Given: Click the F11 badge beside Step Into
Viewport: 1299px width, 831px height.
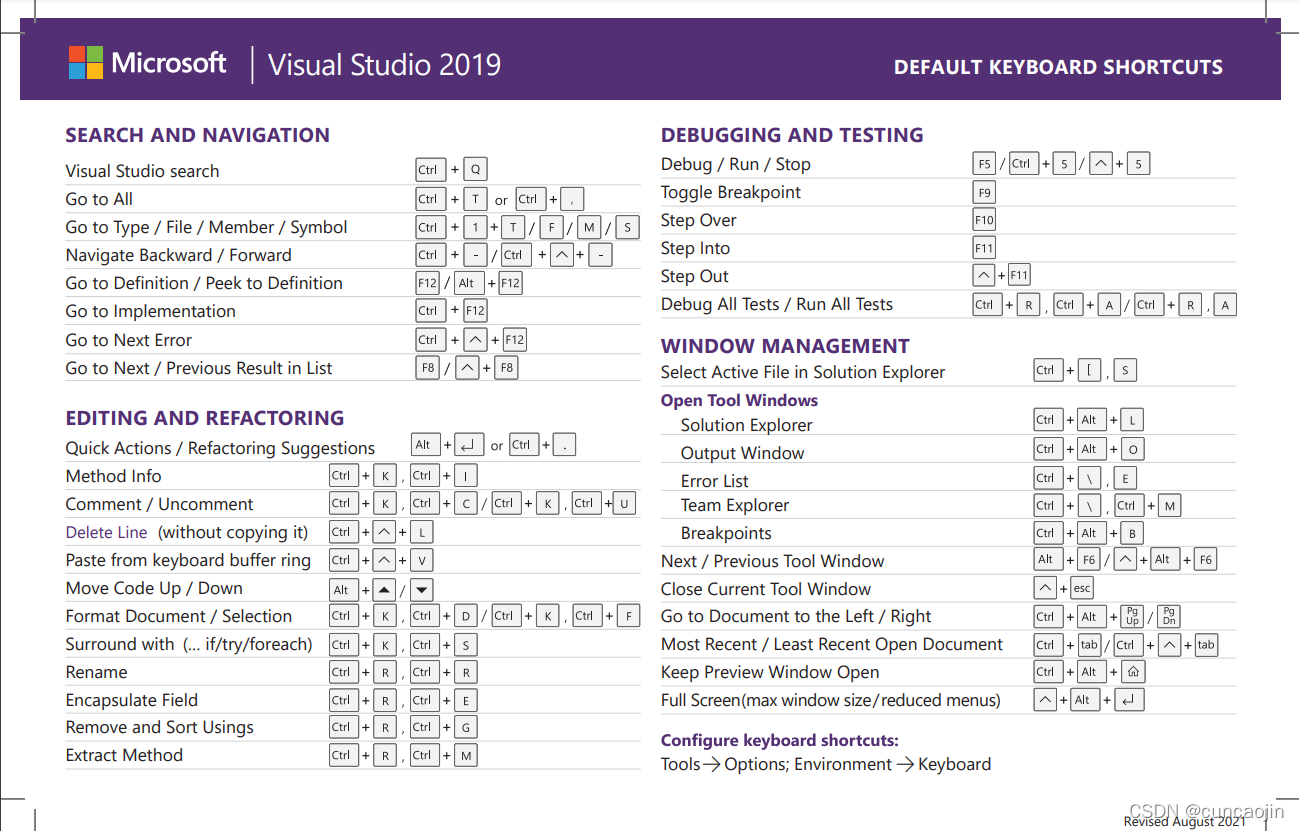Looking at the screenshot, I should (983, 247).
